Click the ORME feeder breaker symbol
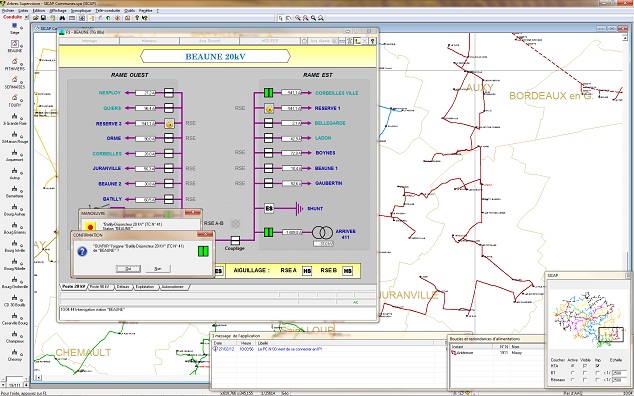 [x=169, y=138]
